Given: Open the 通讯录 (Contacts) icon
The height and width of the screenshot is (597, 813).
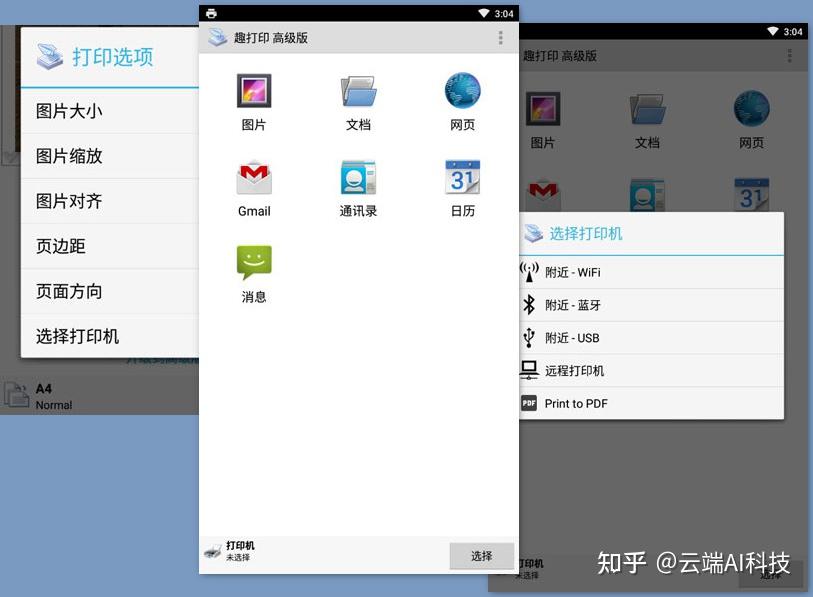Looking at the screenshot, I should pyautogui.click(x=357, y=180).
